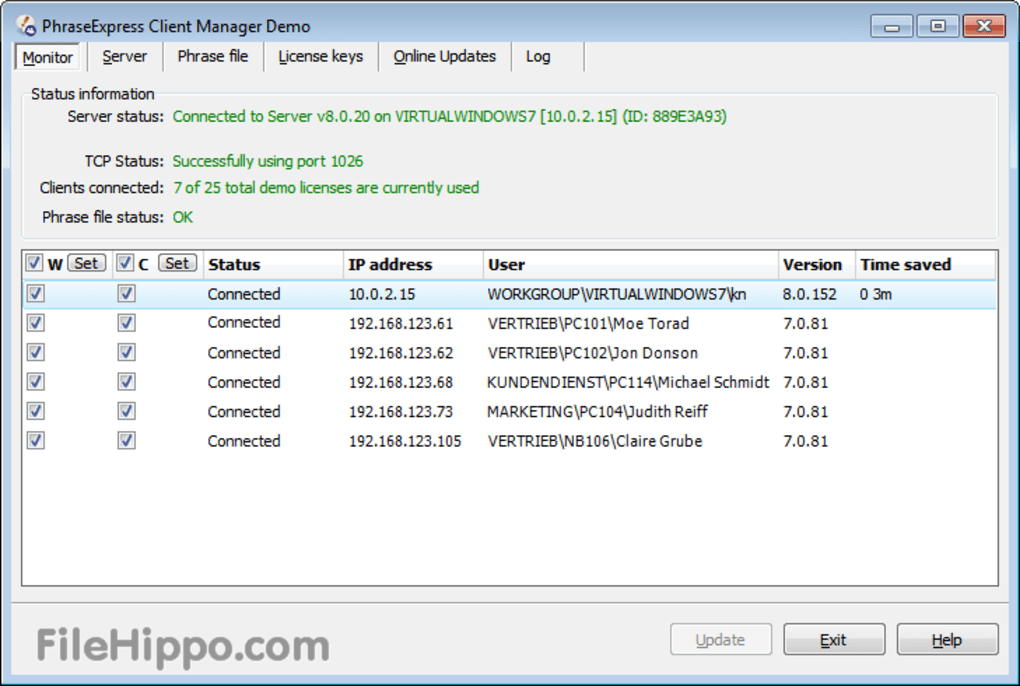Select user WORKGROUP\VIRTUALWINDOWS7\kn

point(617,294)
